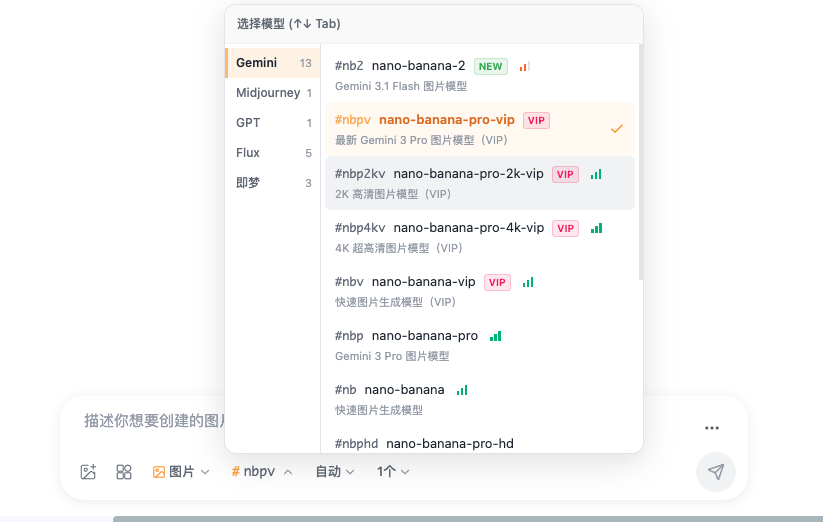The height and width of the screenshot is (522, 823).
Task: Choose the #nbpv nano-banana-pro-vip model
Action: point(480,129)
